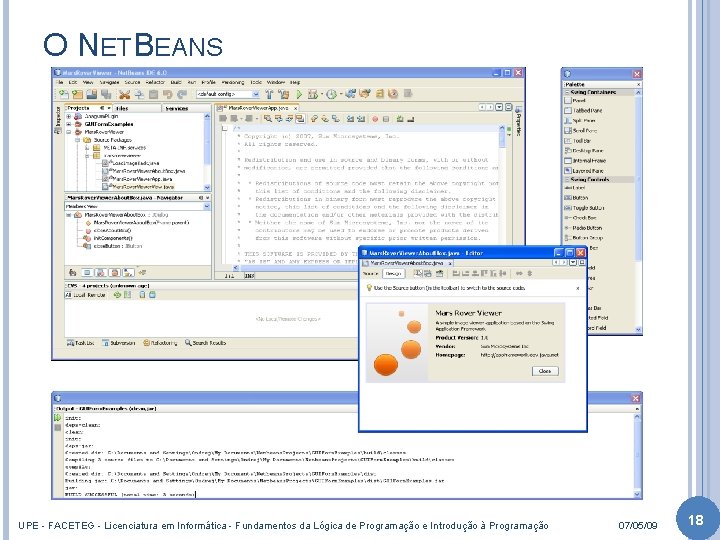
Task: Click Desktop Pane in the Palette
Action: 583,151
